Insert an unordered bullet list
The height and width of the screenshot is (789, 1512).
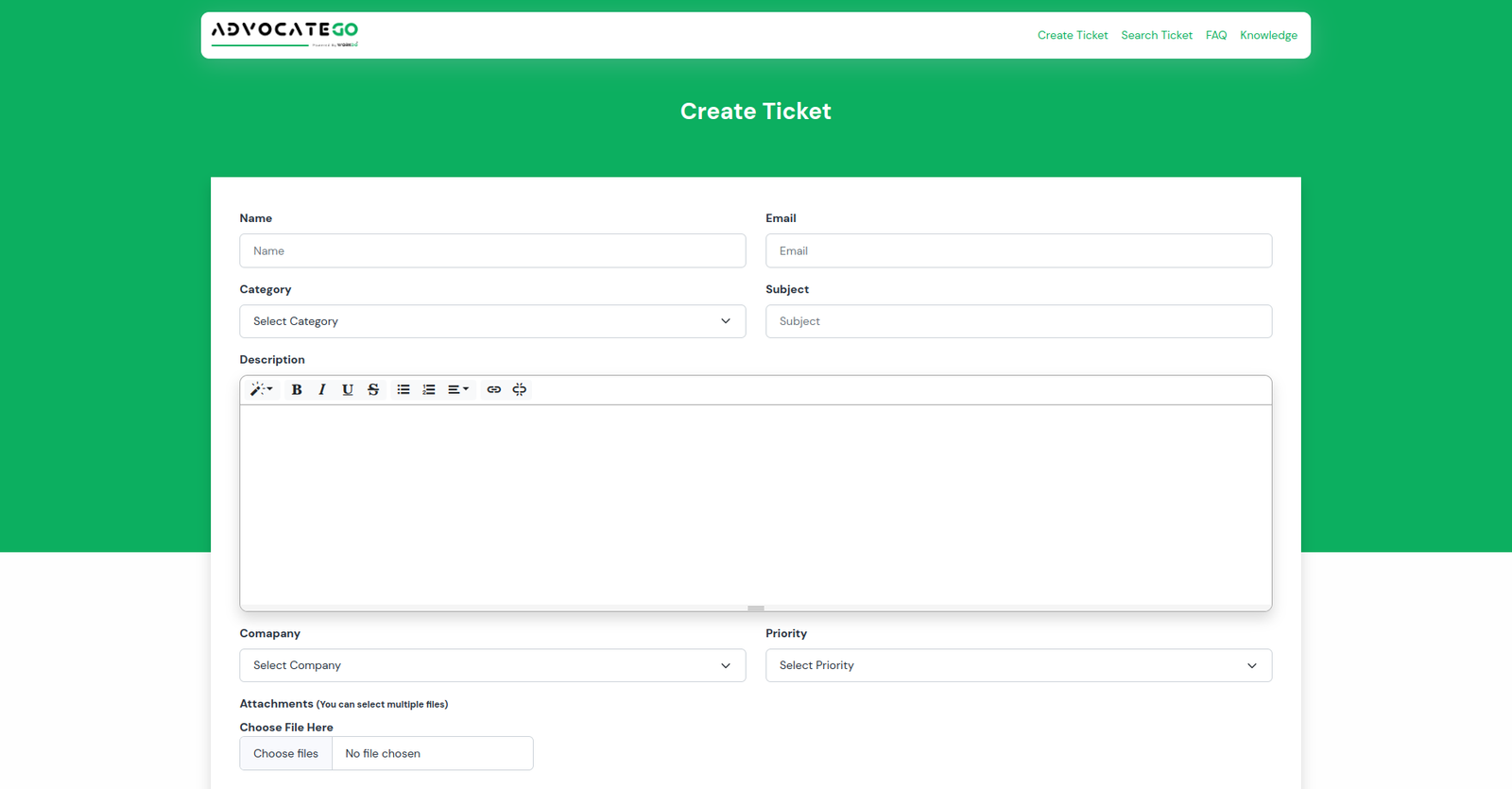[x=404, y=389]
